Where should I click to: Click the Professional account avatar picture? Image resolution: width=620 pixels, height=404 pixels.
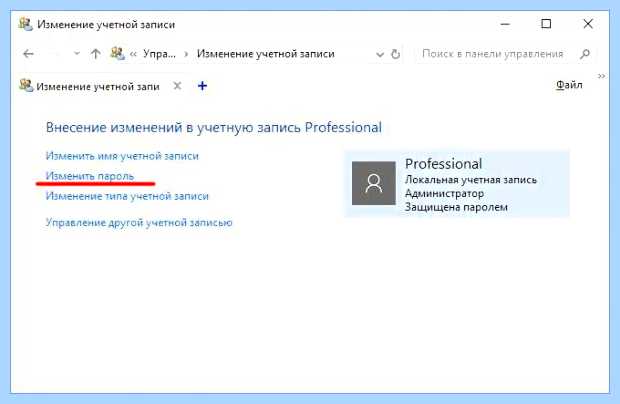click(374, 183)
